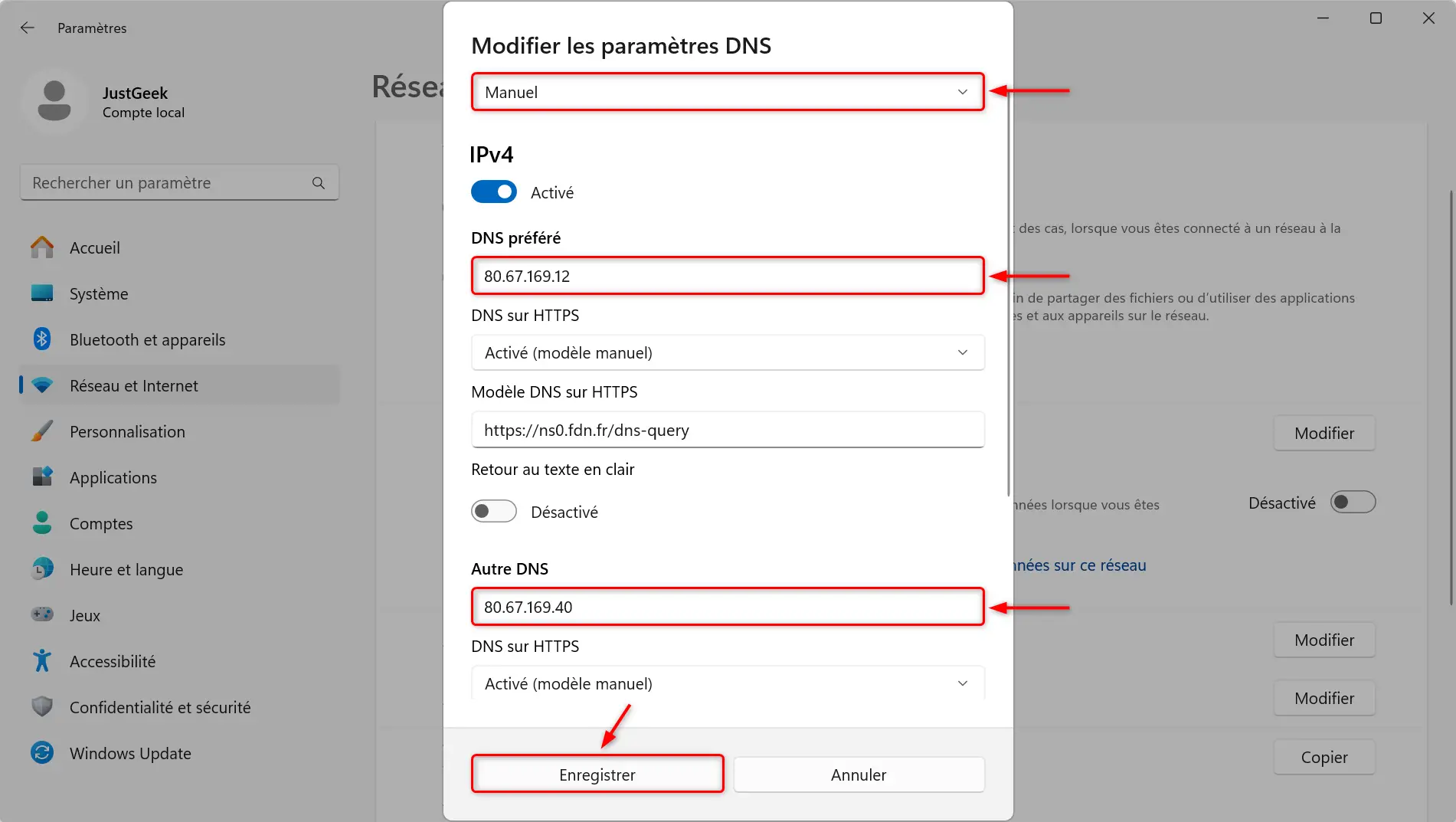The image size is (1456, 822).
Task: Open Accueil settings page
Action: [x=179, y=247]
